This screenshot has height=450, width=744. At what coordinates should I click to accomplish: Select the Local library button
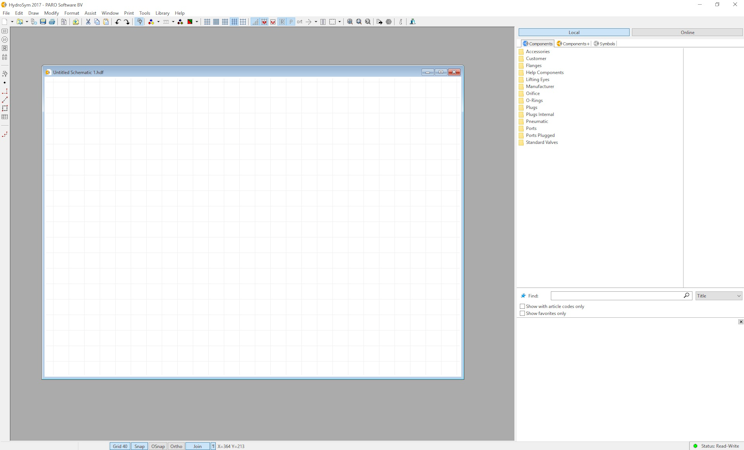tap(574, 32)
